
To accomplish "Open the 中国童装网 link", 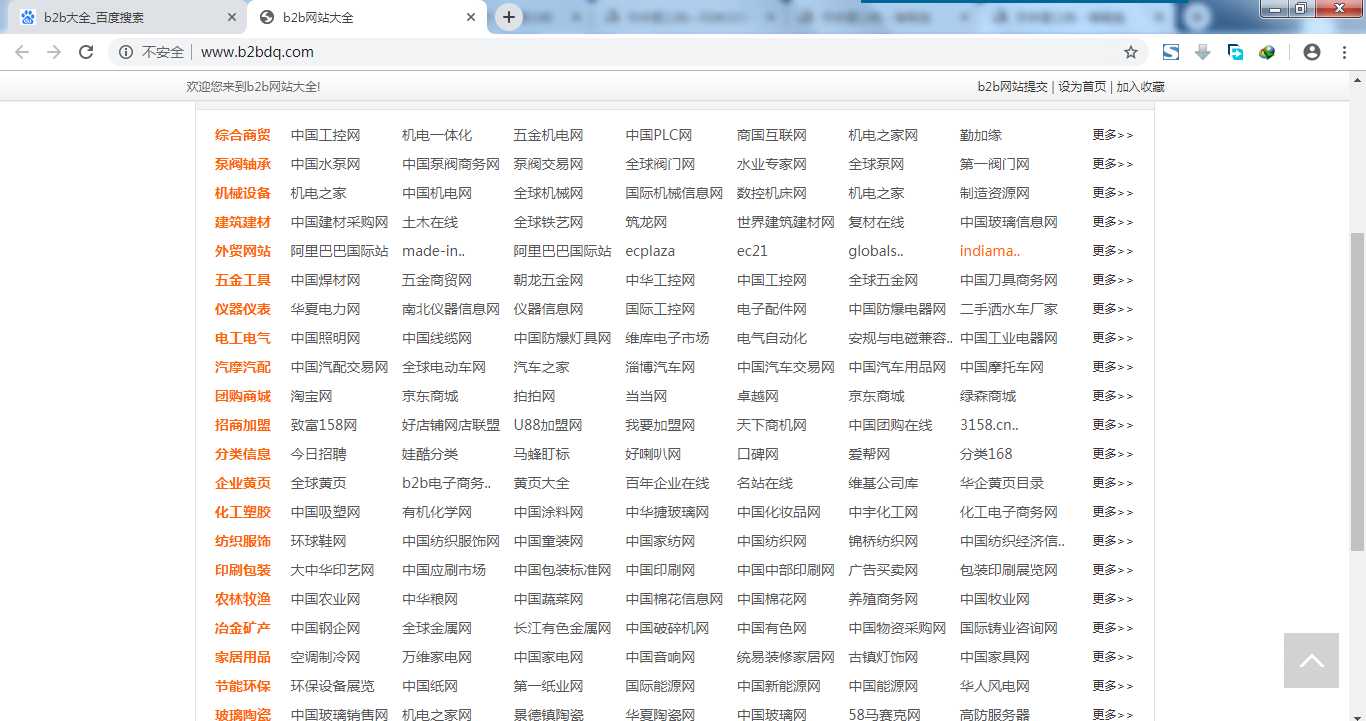I will [x=549, y=541].
